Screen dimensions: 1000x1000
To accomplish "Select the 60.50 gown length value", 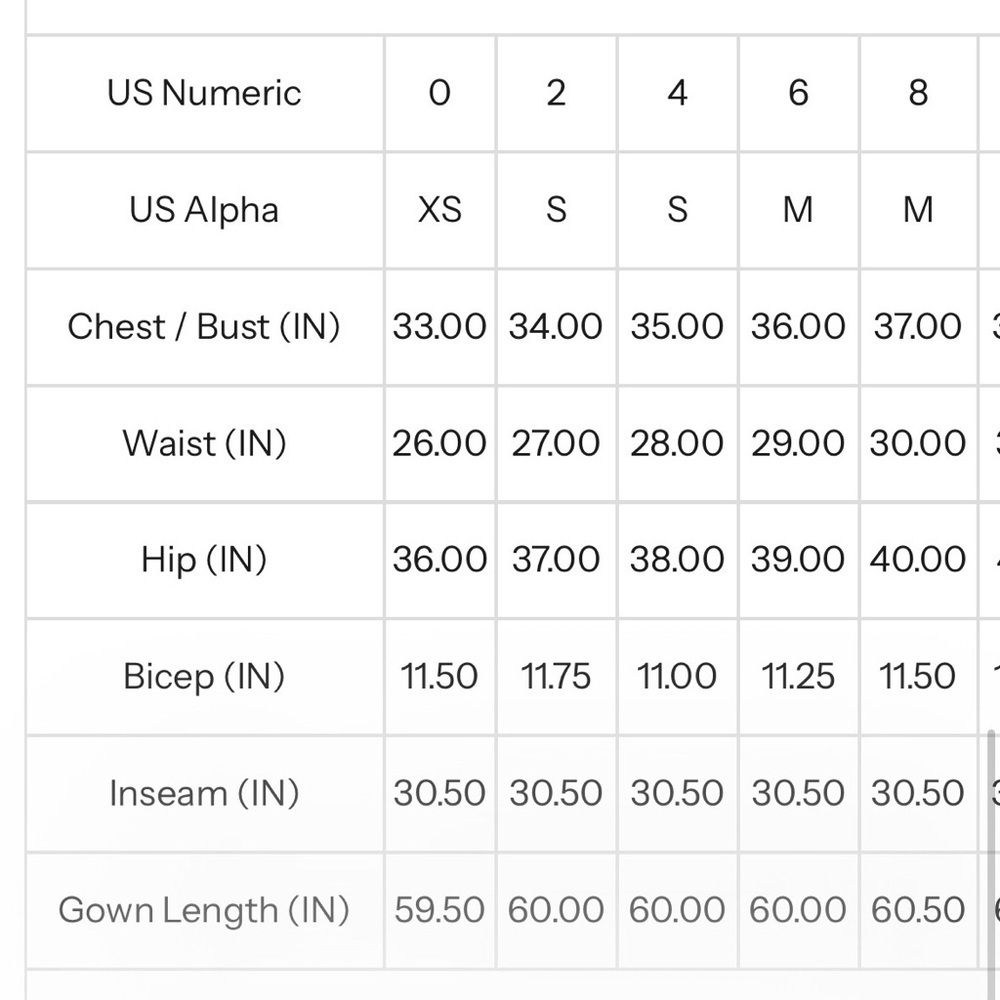I will pos(918,910).
